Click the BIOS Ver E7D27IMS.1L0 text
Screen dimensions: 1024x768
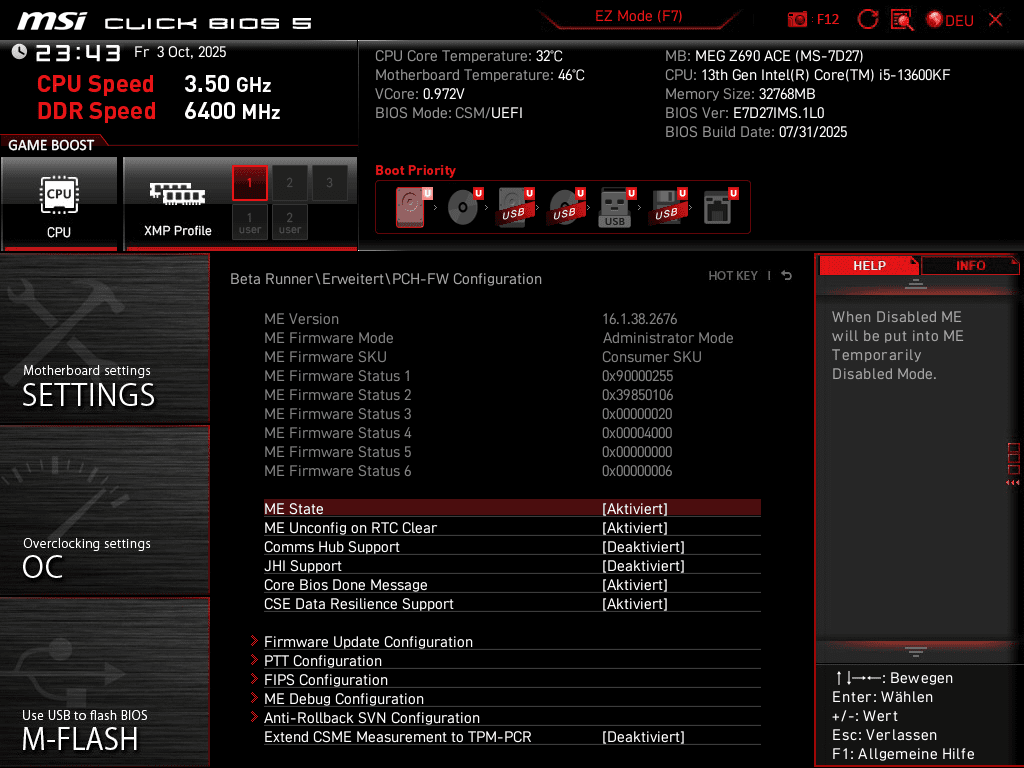[744, 113]
